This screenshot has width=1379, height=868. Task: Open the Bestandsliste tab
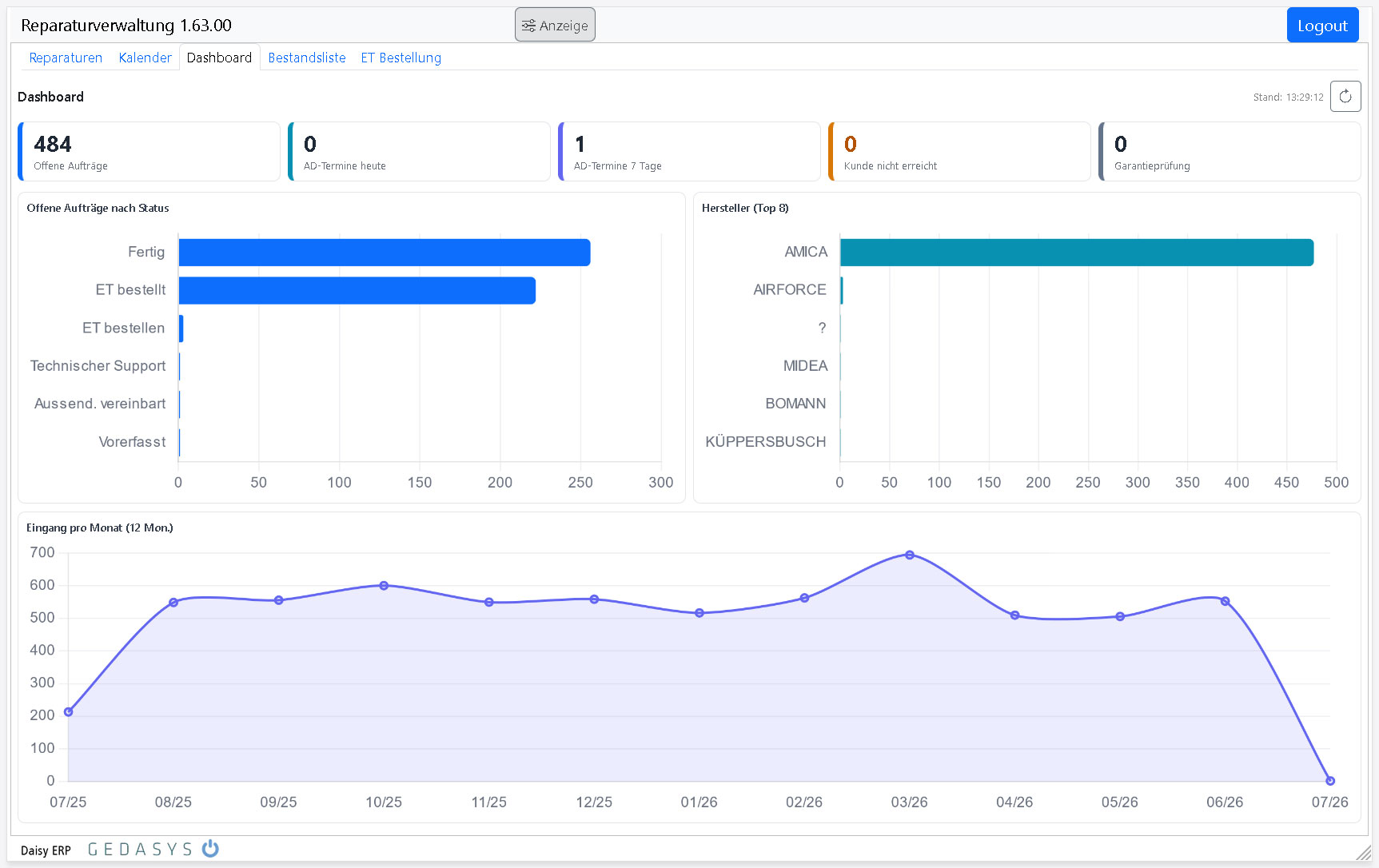(307, 58)
